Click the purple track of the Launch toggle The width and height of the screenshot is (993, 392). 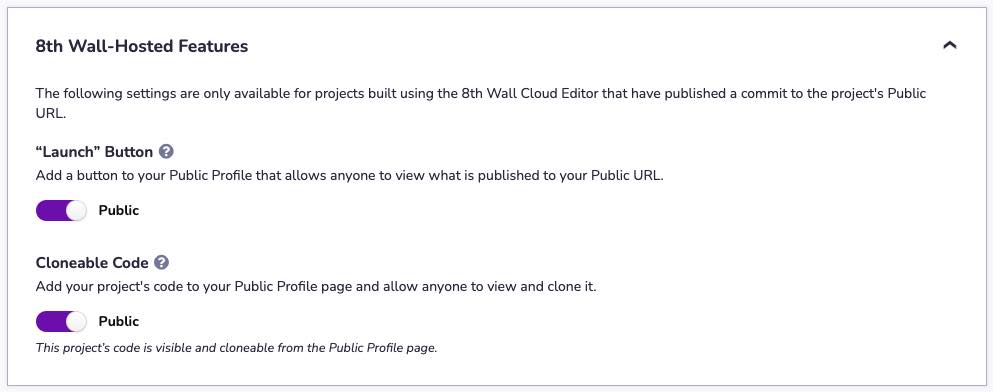pos(50,210)
